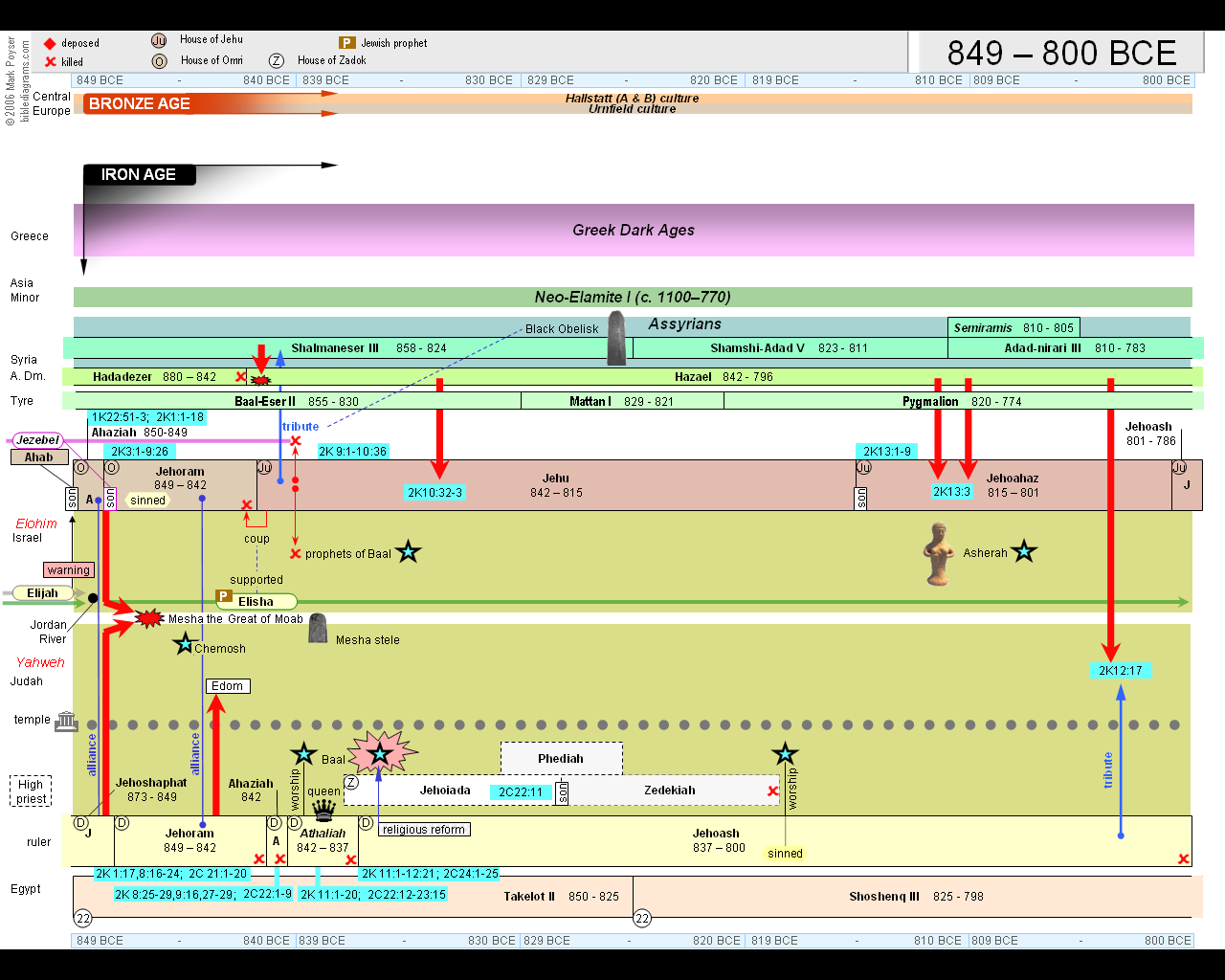Click the House of Jehu legend circle

[x=159, y=40]
